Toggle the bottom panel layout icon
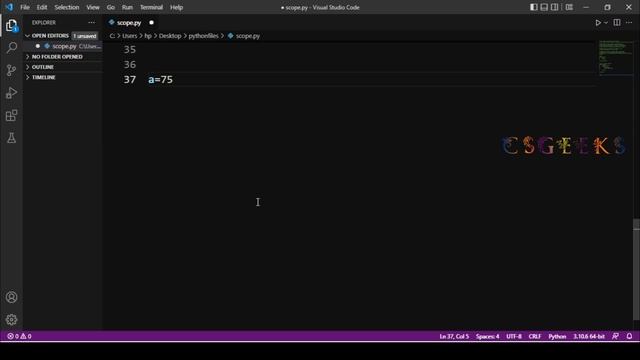Image resolution: width=640 pixels, height=360 pixels. [544, 7]
